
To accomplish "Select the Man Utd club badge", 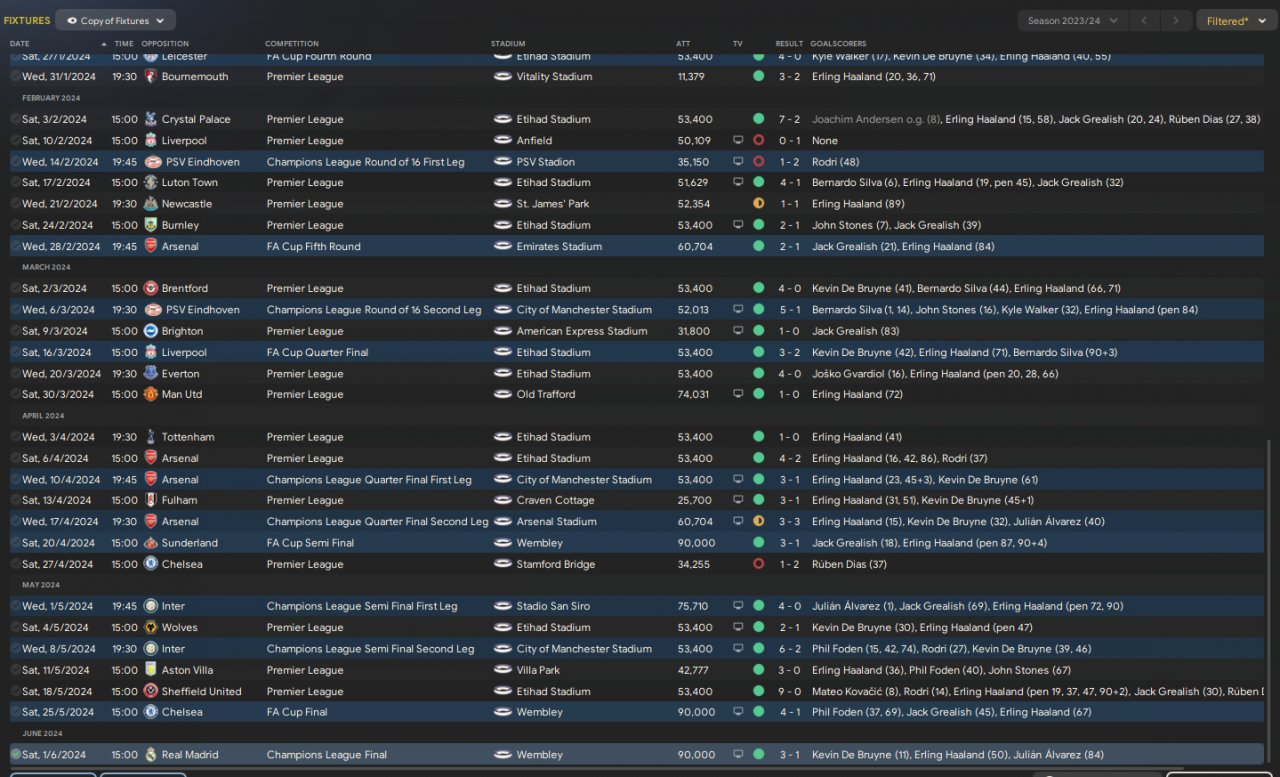I will point(151,395).
